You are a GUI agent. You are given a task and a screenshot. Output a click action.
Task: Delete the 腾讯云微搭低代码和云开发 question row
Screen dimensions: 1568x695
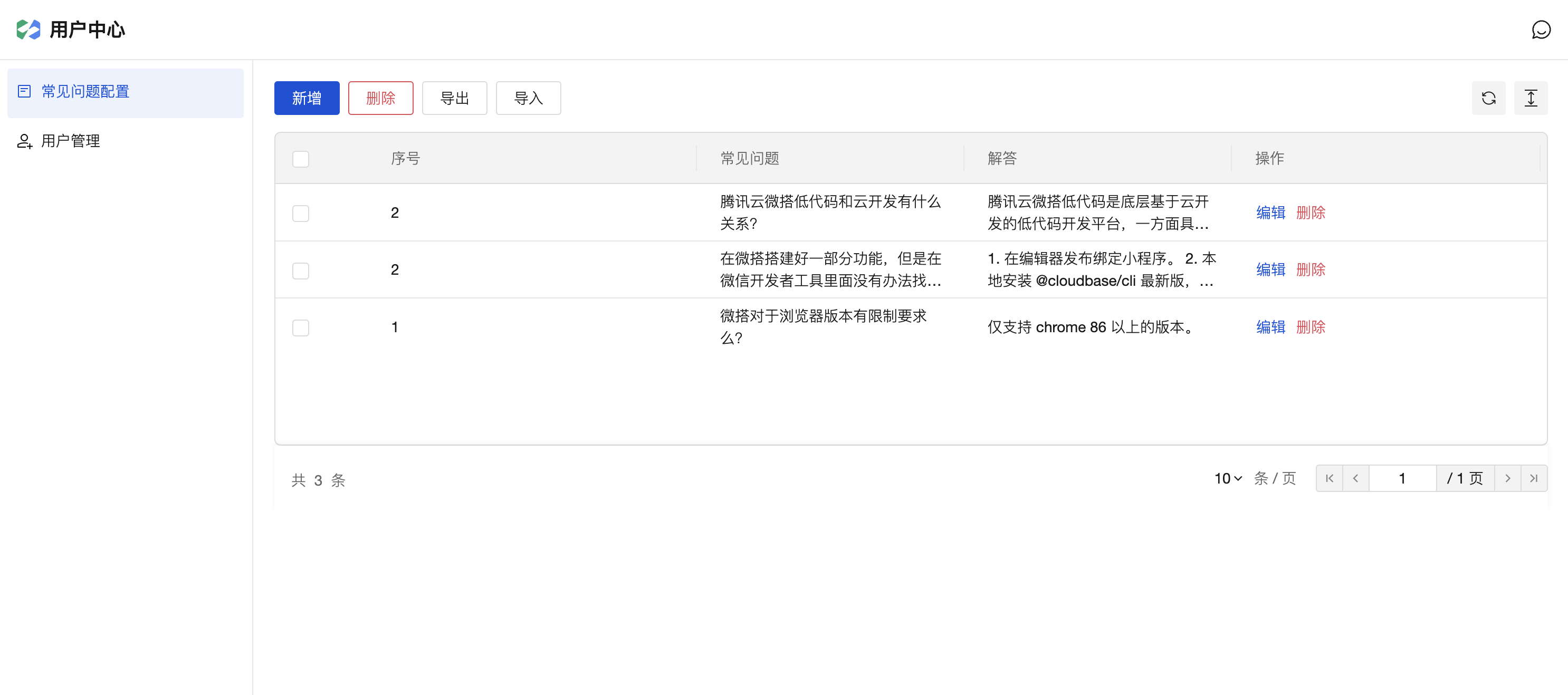click(x=1311, y=213)
